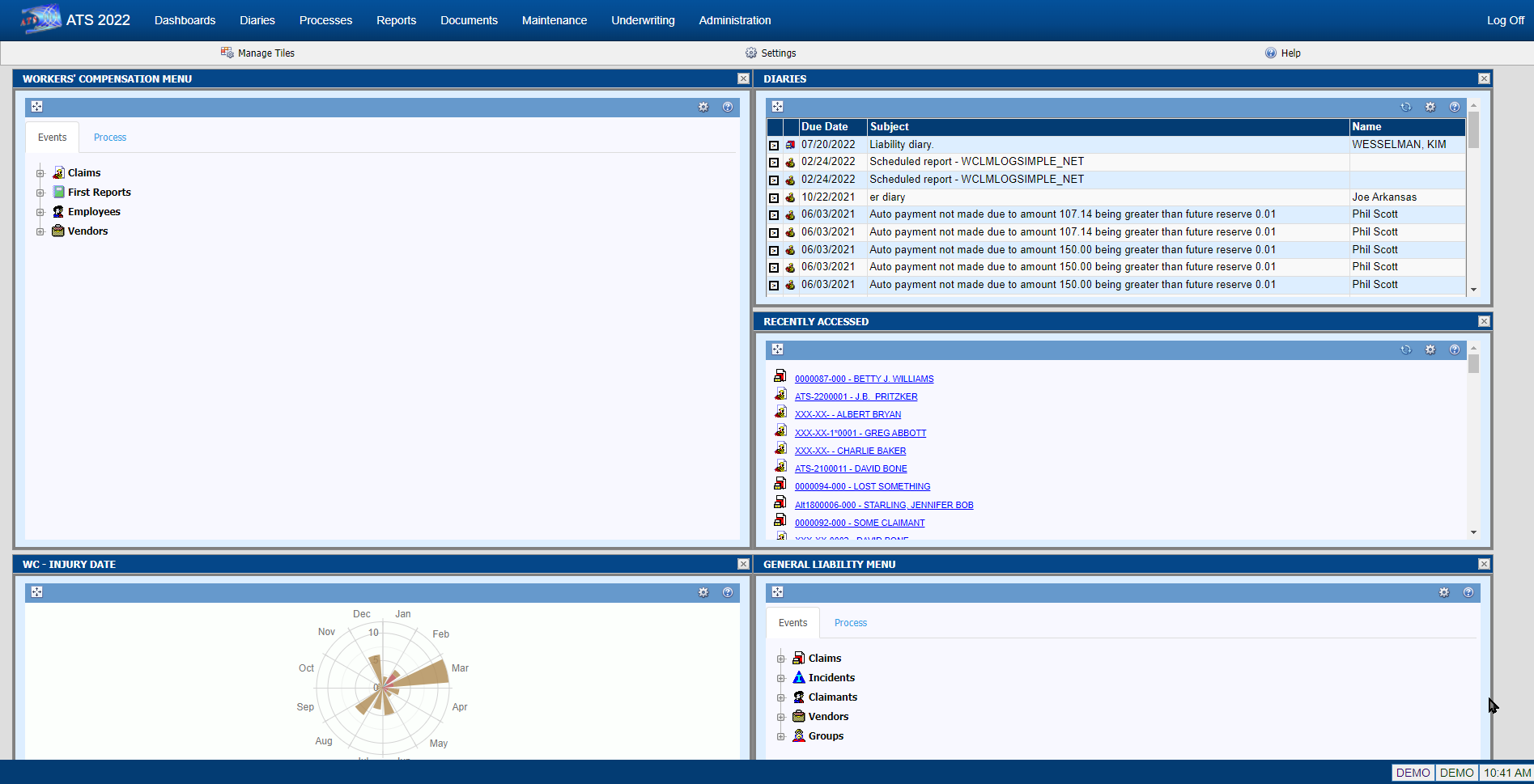
Task: Maximize the Recently Accessed tile
Action: (777, 350)
